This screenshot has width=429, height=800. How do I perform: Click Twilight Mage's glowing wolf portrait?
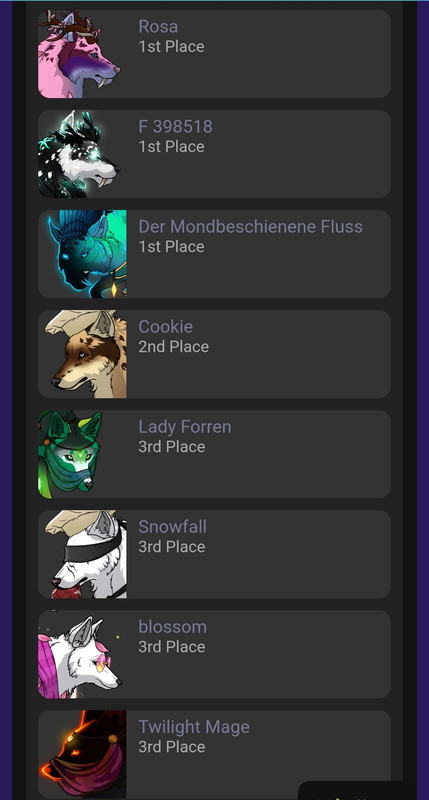pyautogui.click(x=82, y=754)
